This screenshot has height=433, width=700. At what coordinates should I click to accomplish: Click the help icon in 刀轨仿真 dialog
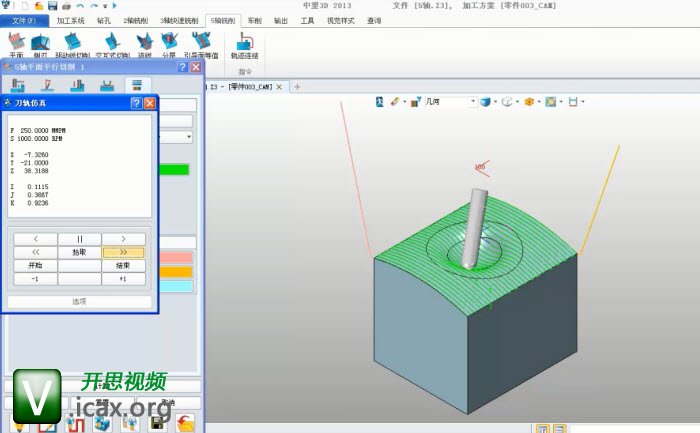[136, 103]
